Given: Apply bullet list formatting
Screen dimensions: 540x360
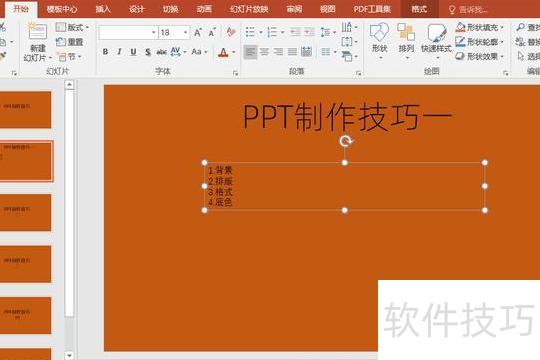Looking at the screenshot, I should pyautogui.click(x=251, y=32).
